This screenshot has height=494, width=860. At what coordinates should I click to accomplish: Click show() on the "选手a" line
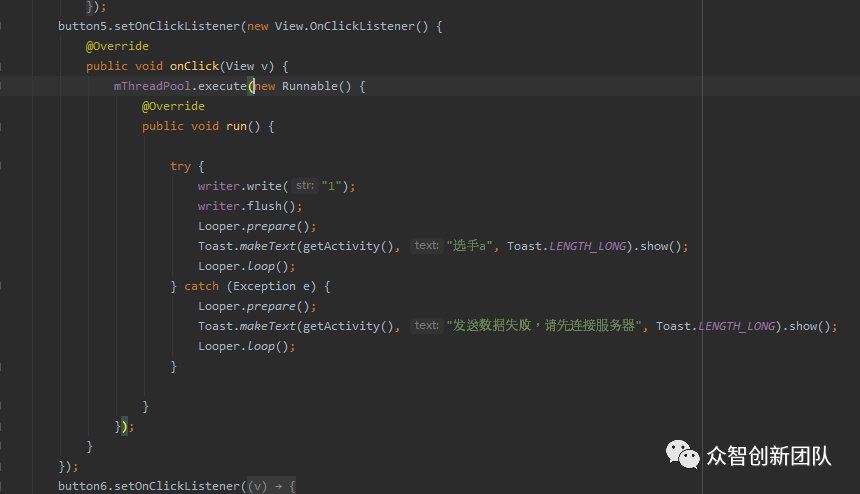[x=661, y=246]
